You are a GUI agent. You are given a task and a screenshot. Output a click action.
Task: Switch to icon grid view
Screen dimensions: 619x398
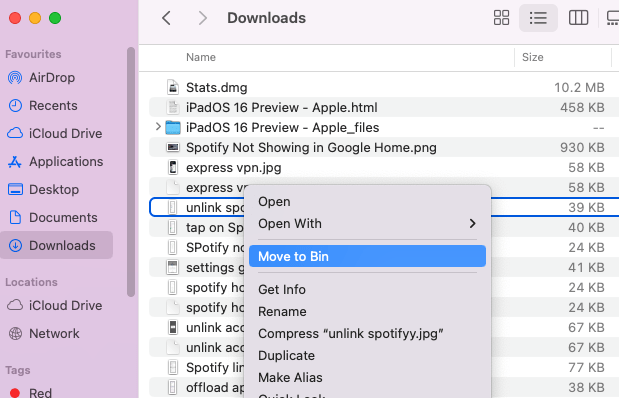click(501, 18)
